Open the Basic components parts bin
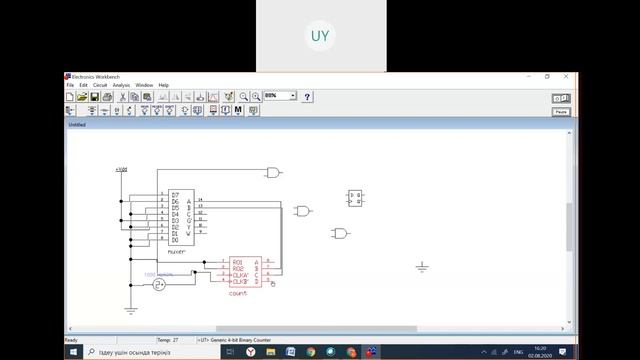The width and height of the screenshot is (640, 360). (104, 110)
